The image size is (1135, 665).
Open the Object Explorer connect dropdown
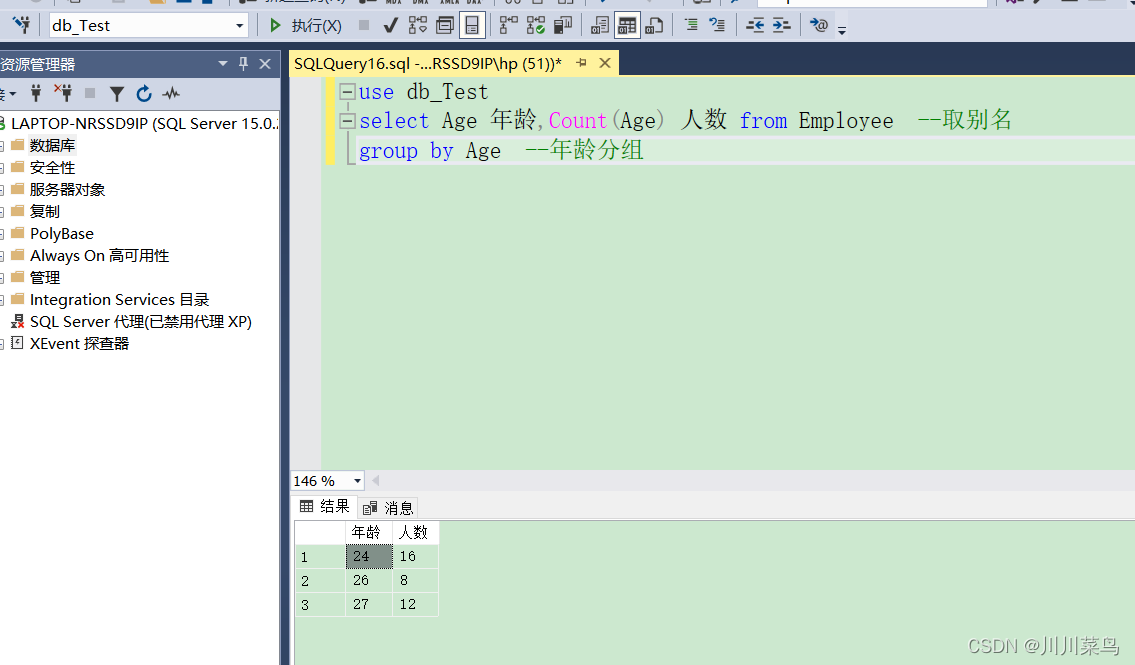point(7,94)
